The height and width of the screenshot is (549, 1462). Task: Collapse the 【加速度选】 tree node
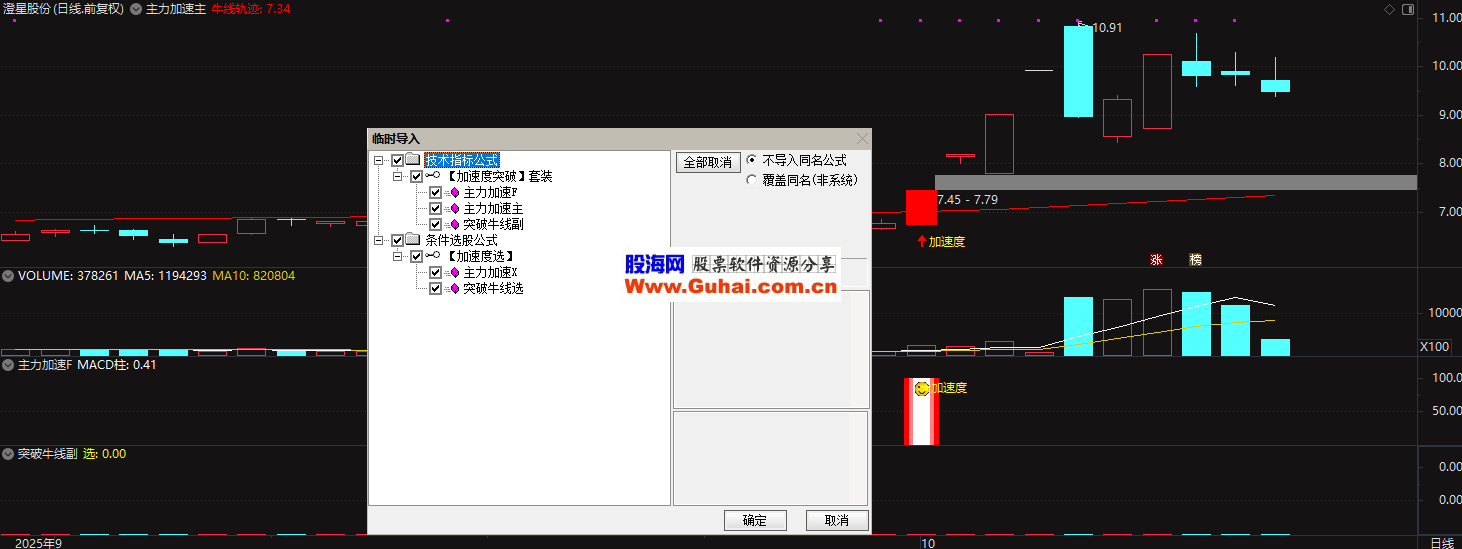click(397, 256)
